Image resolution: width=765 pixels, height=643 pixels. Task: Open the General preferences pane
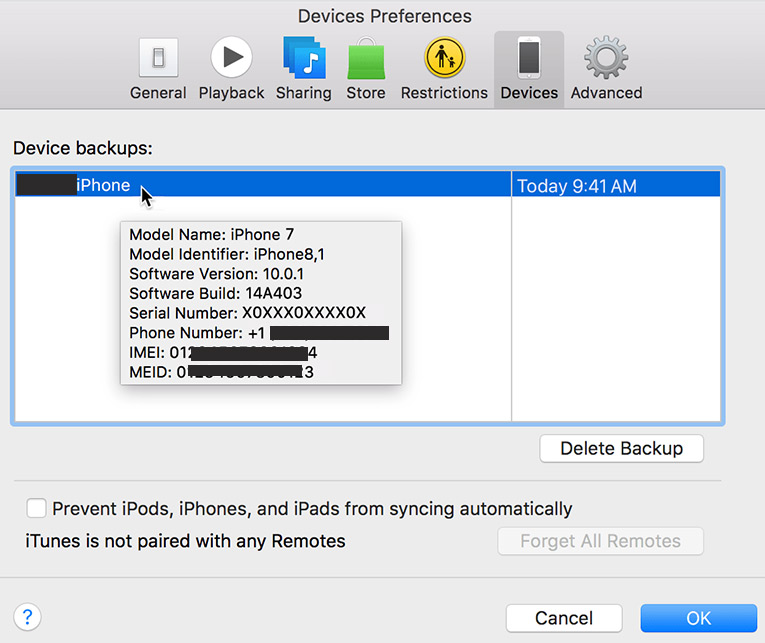[158, 69]
